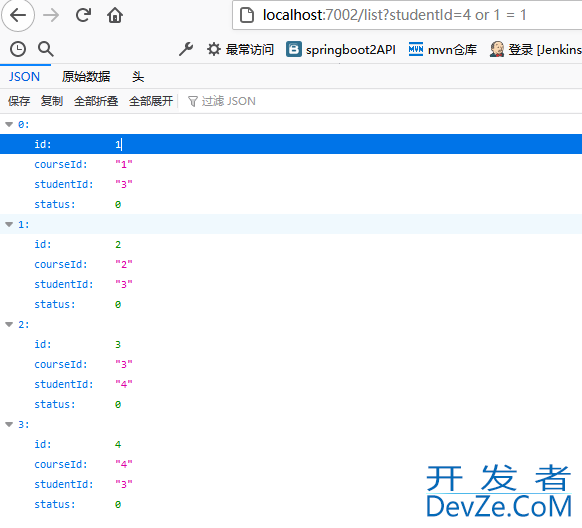Click 全部展开 to expand all
582x528 pixels.
151,101
